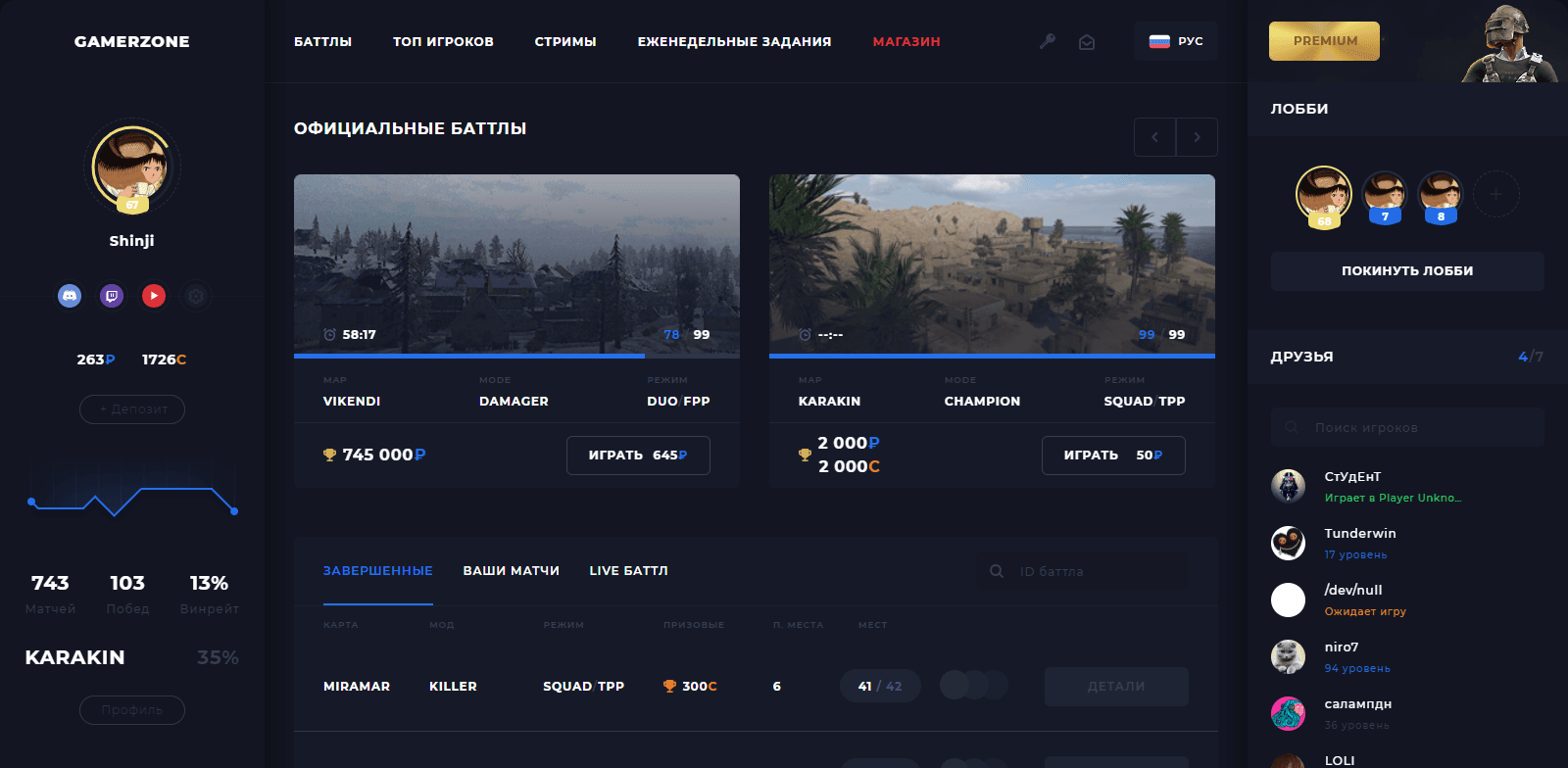Click /dev/null friend avatar
The image size is (1568, 768).
(x=1288, y=600)
